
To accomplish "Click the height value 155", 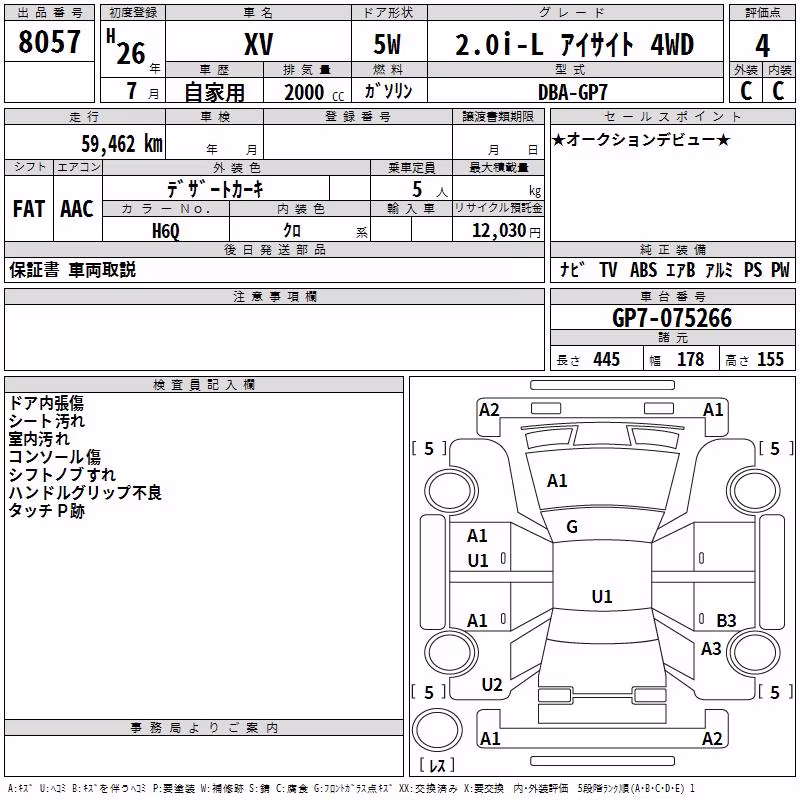I will [770, 359].
